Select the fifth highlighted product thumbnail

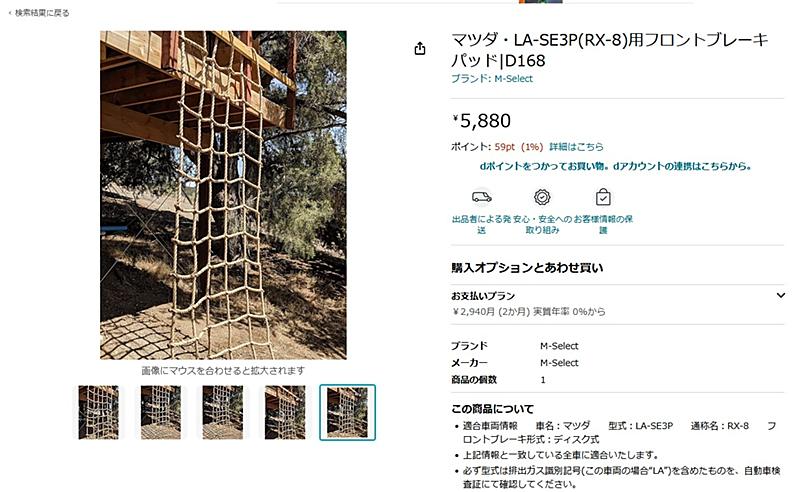click(347, 412)
